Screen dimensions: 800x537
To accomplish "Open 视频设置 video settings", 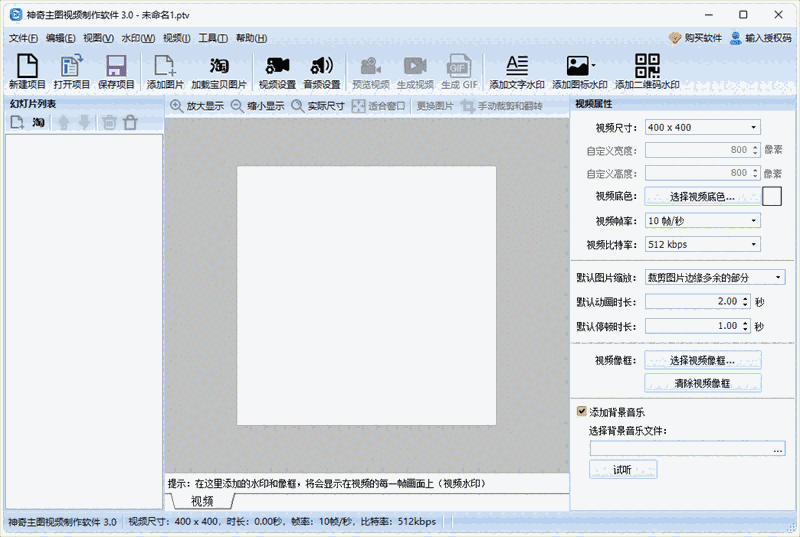I will [277, 71].
